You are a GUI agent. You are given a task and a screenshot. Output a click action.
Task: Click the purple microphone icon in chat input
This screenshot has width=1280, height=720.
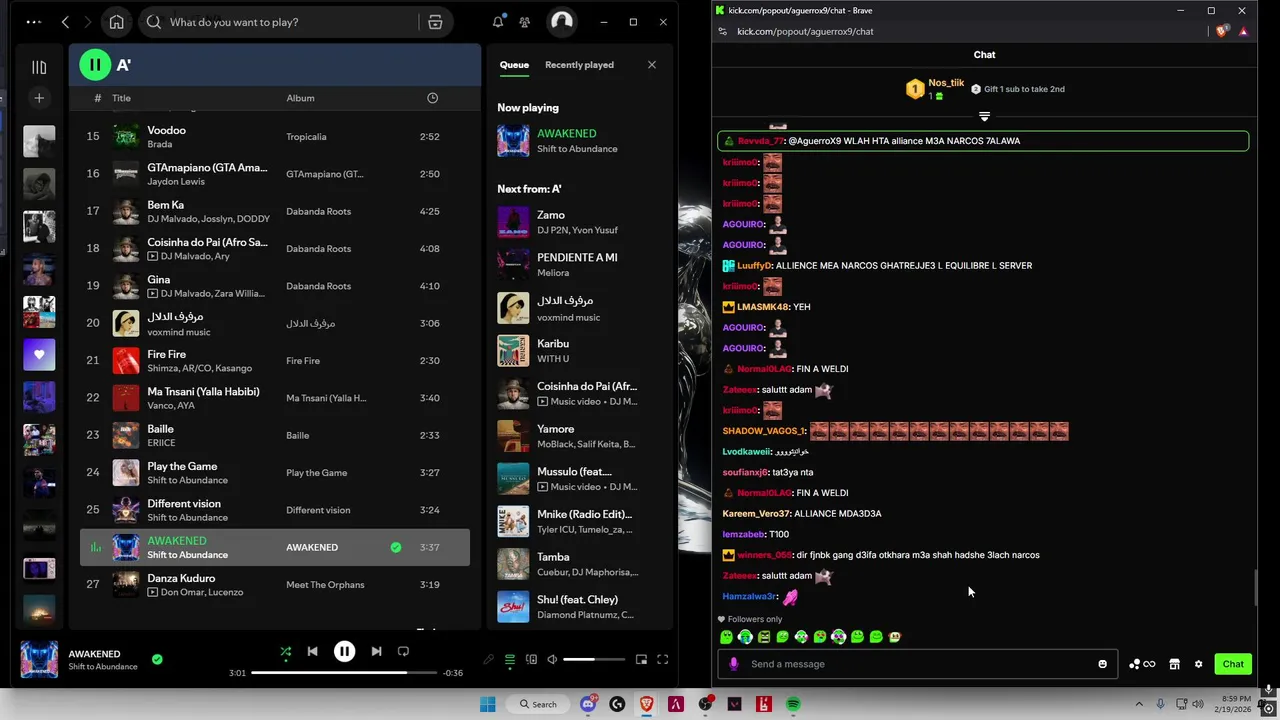tap(734, 664)
